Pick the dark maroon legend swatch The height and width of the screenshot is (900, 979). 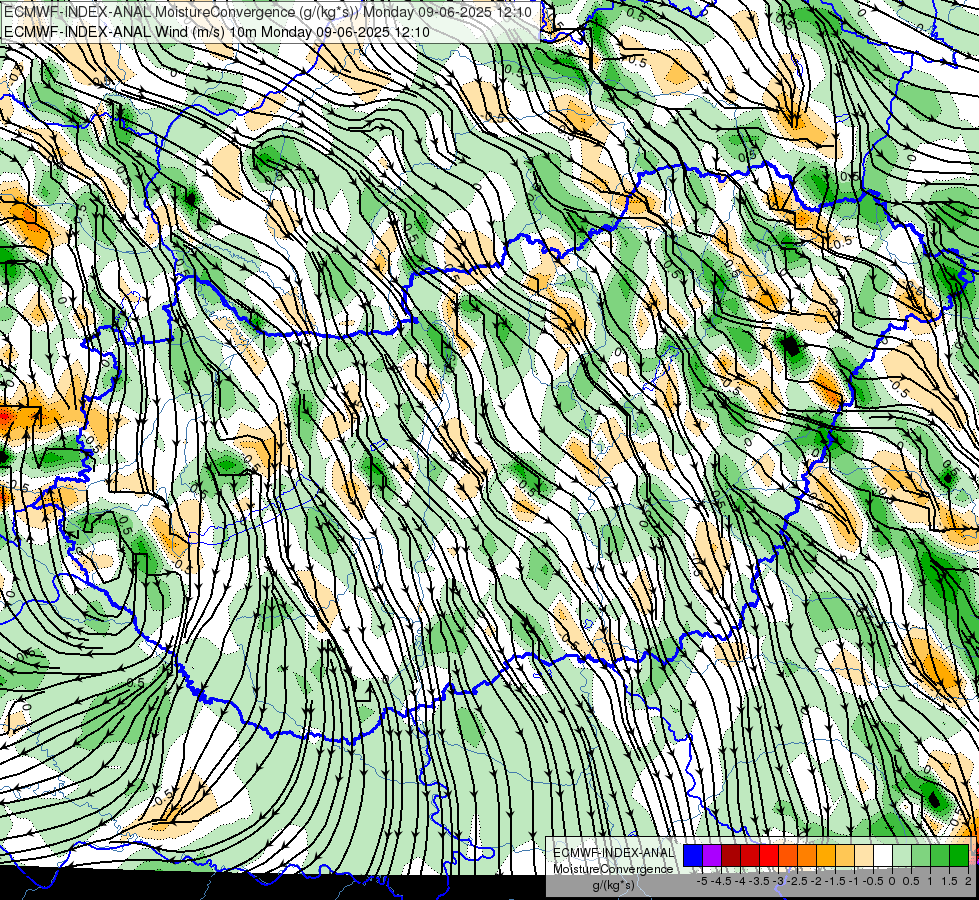point(731,855)
